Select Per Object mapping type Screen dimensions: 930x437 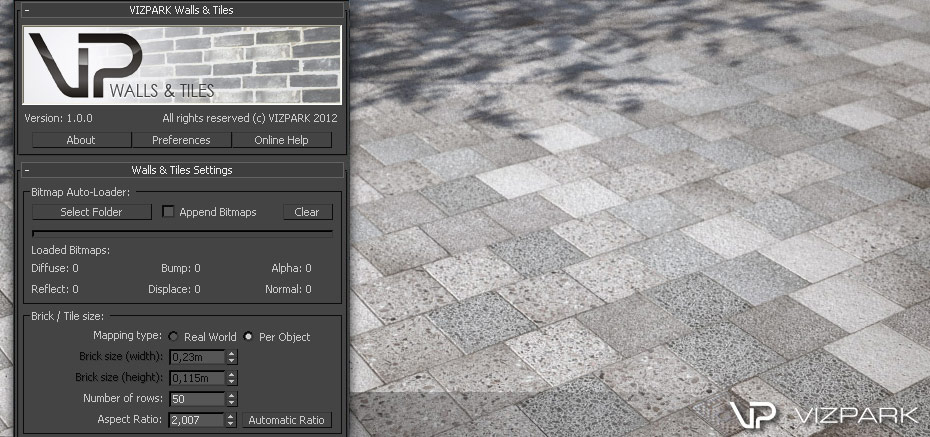click(248, 337)
